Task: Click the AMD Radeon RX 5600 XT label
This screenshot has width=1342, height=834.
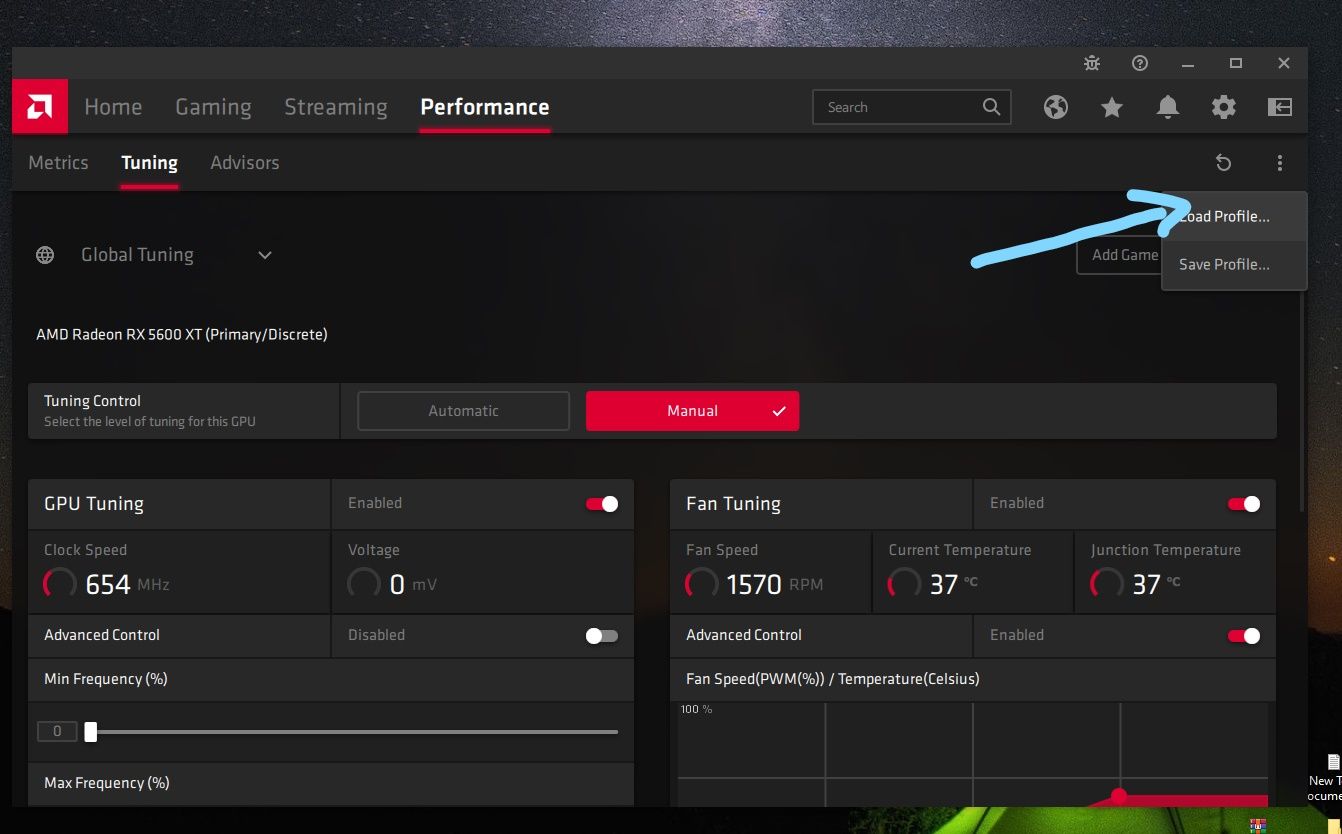Action: click(x=182, y=334)
